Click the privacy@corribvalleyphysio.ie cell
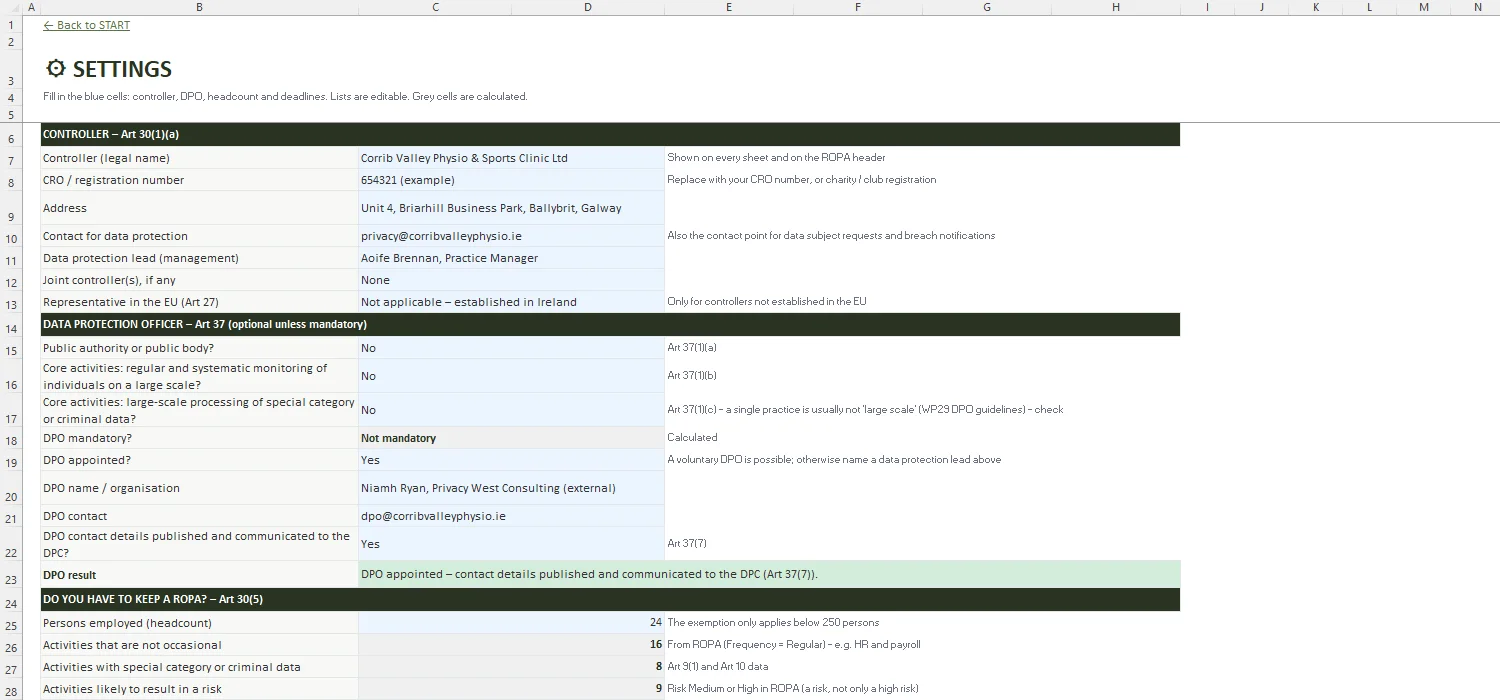1500x700 pixels. pos(511,236)
